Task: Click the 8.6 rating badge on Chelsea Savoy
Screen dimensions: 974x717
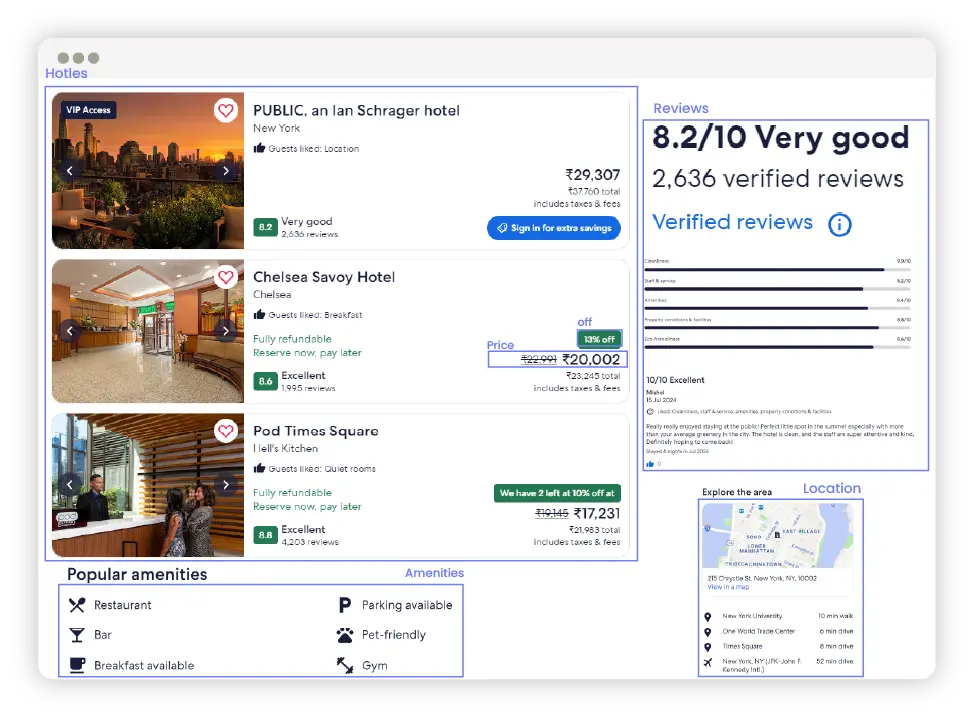Action: coord(265,381)
